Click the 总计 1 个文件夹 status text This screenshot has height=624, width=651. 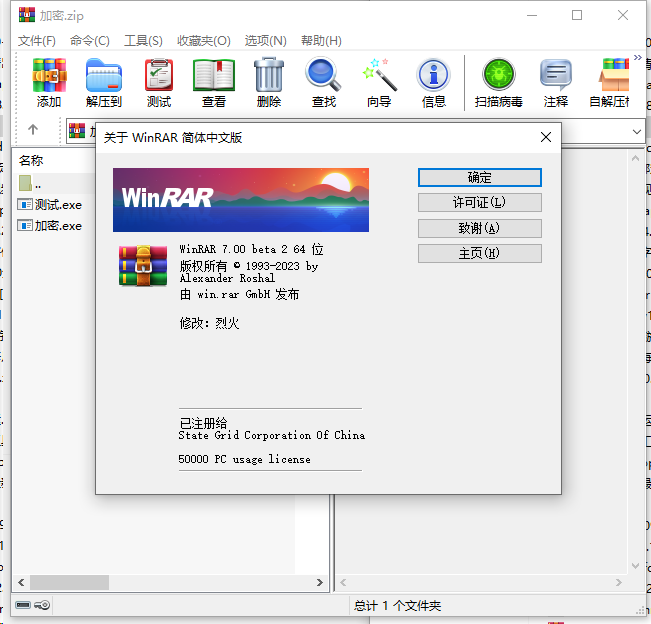click(x=397, y=606)
